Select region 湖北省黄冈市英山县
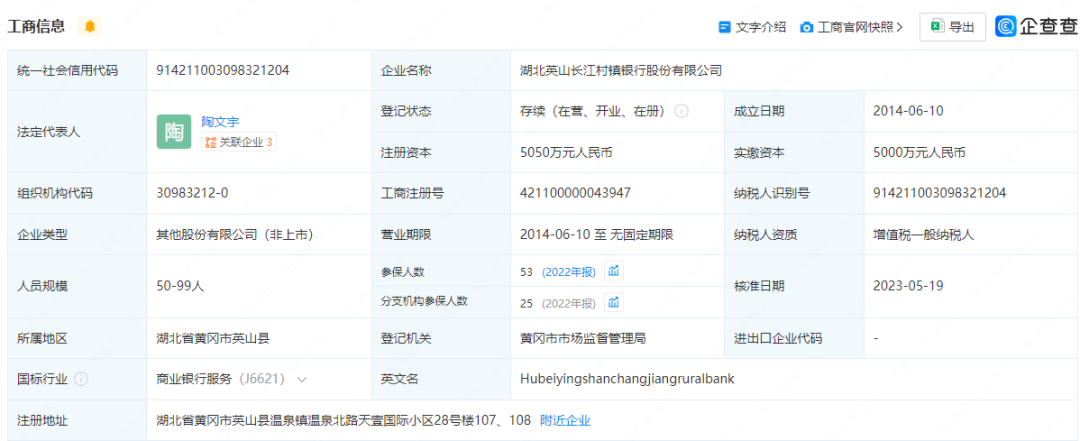 [213, 338]
